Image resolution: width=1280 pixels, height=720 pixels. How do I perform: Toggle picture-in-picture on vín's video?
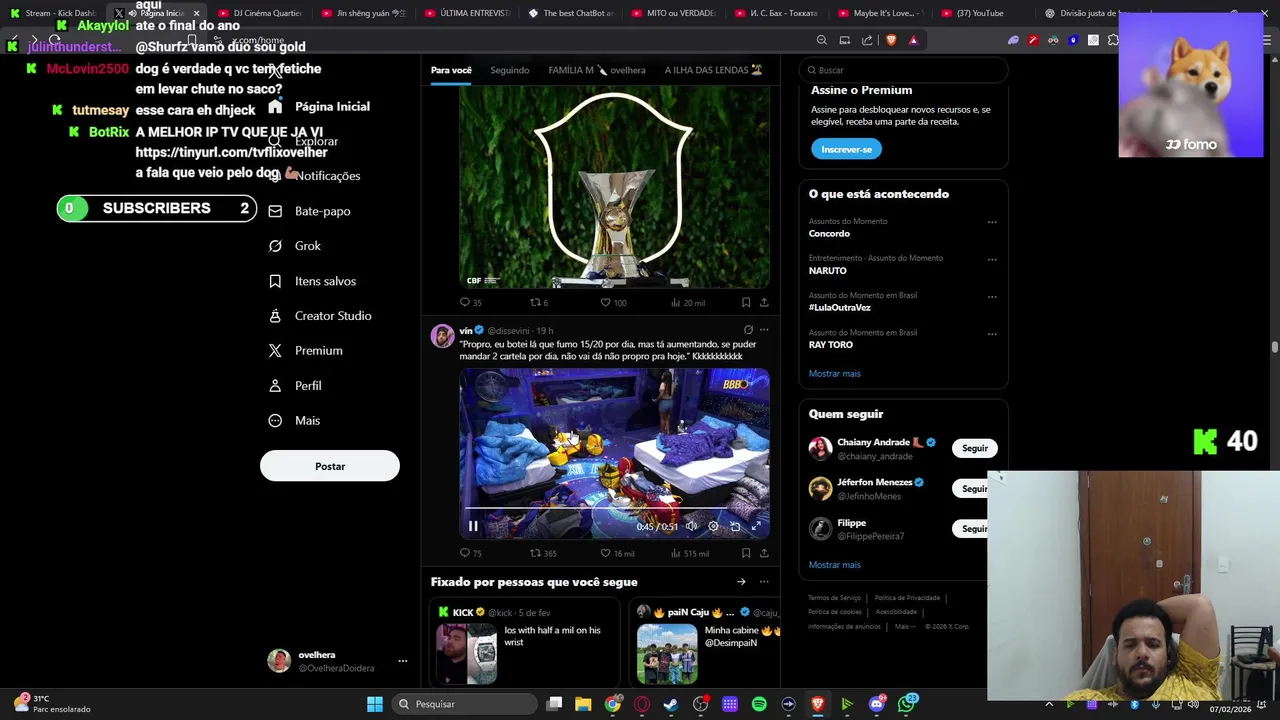pyautogui.click(x=735, y=526)
